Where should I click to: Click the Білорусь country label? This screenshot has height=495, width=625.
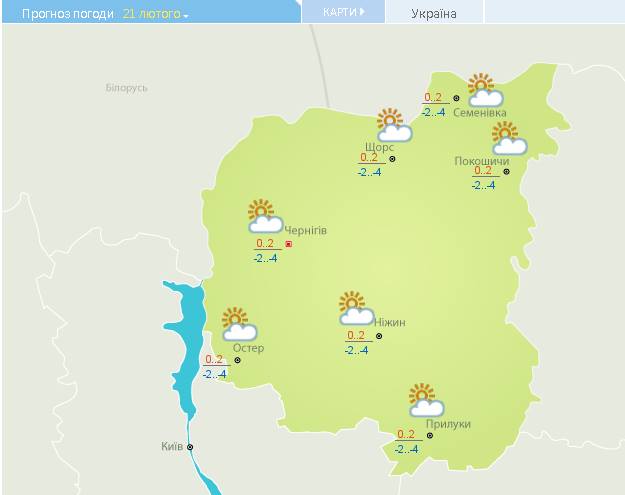tap(127, 88)
